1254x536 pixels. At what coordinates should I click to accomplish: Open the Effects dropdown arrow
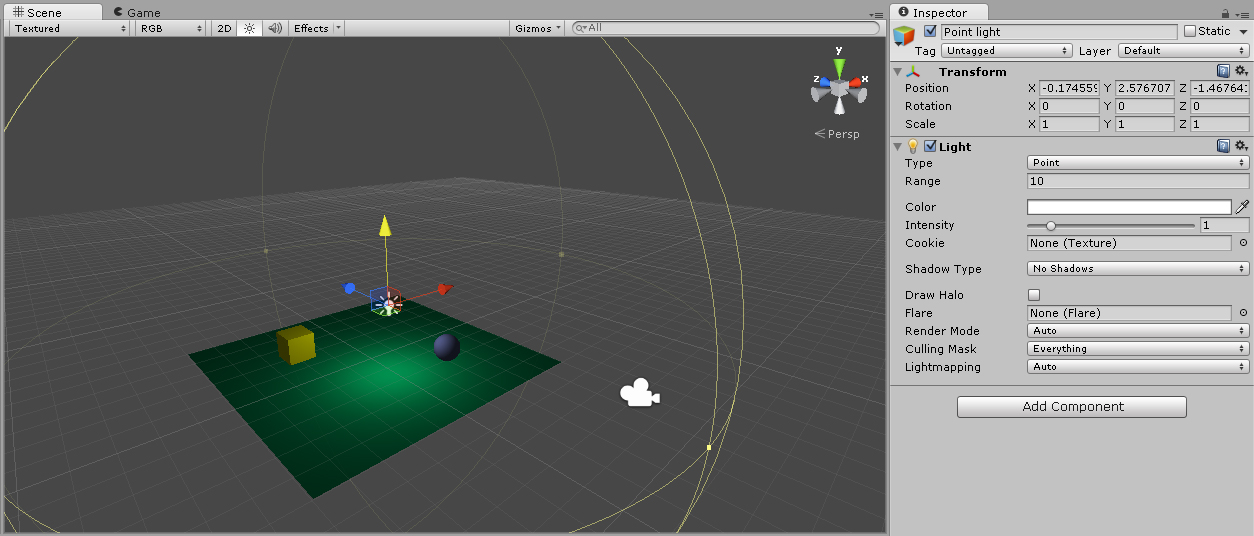339,28
